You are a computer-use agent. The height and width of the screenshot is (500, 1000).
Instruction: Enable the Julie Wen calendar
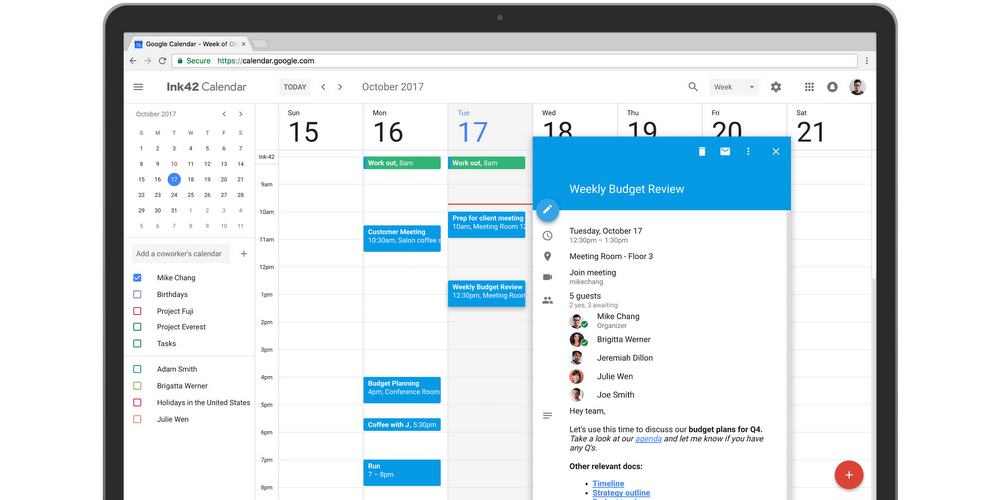click(x=137, y=419)
